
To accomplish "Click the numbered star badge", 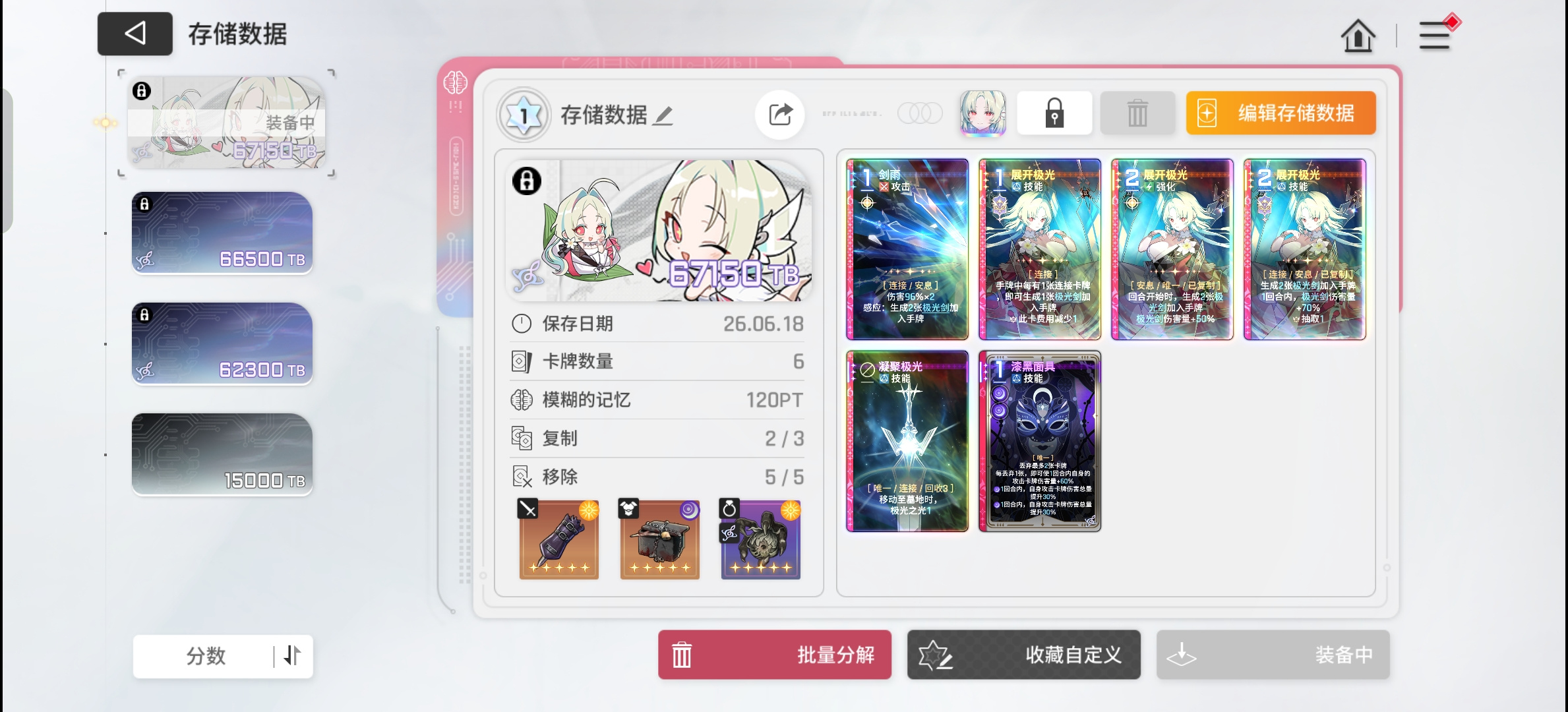I will (524, 115).
